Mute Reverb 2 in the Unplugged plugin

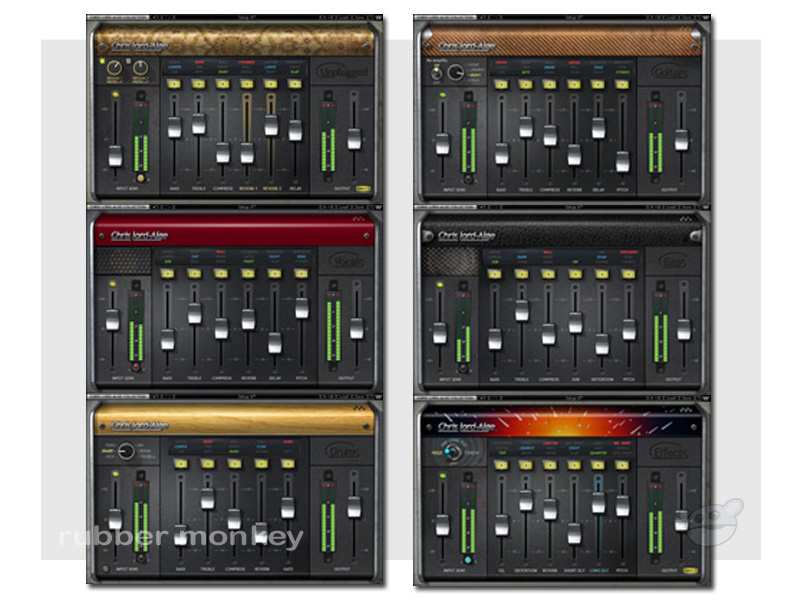271,97
